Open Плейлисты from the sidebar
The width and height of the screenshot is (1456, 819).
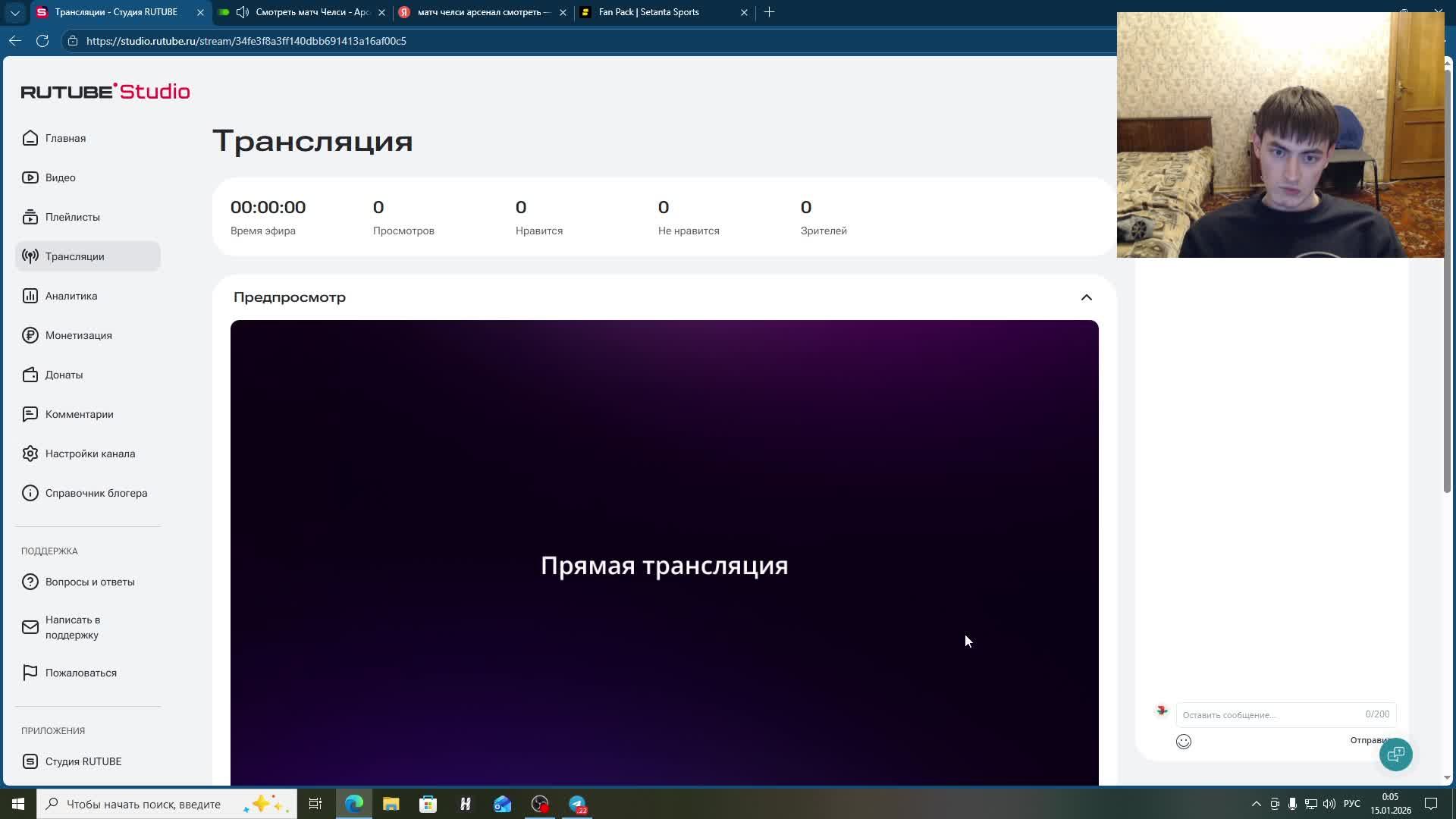72,217
